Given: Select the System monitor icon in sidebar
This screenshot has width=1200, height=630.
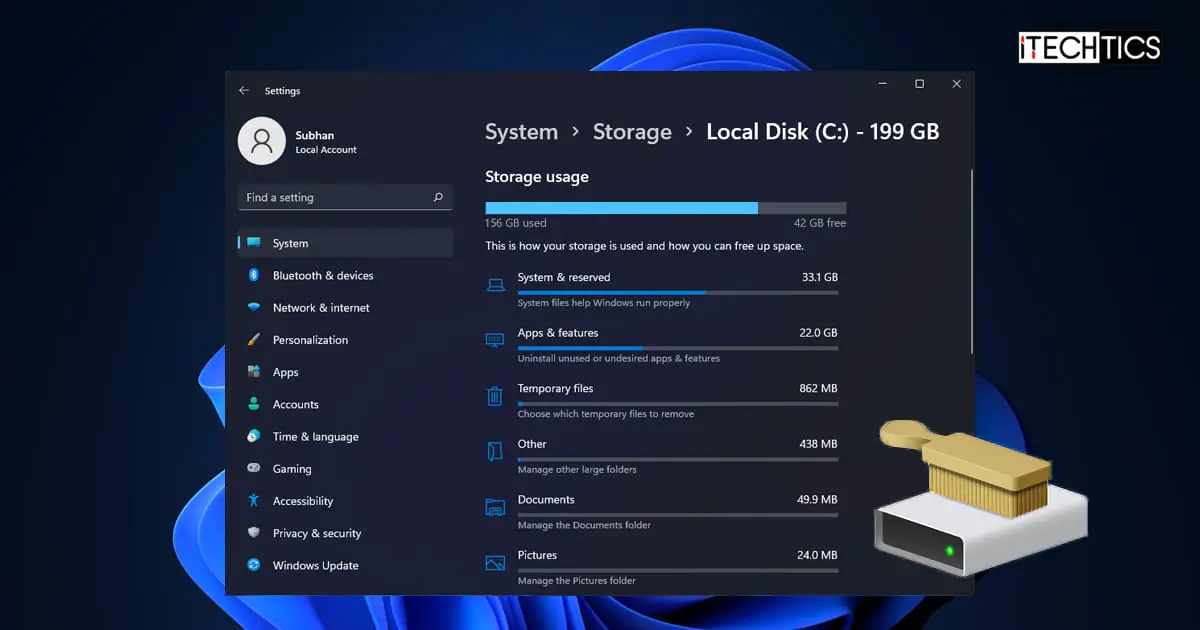Looking at the screenshot, I should 254,243.
